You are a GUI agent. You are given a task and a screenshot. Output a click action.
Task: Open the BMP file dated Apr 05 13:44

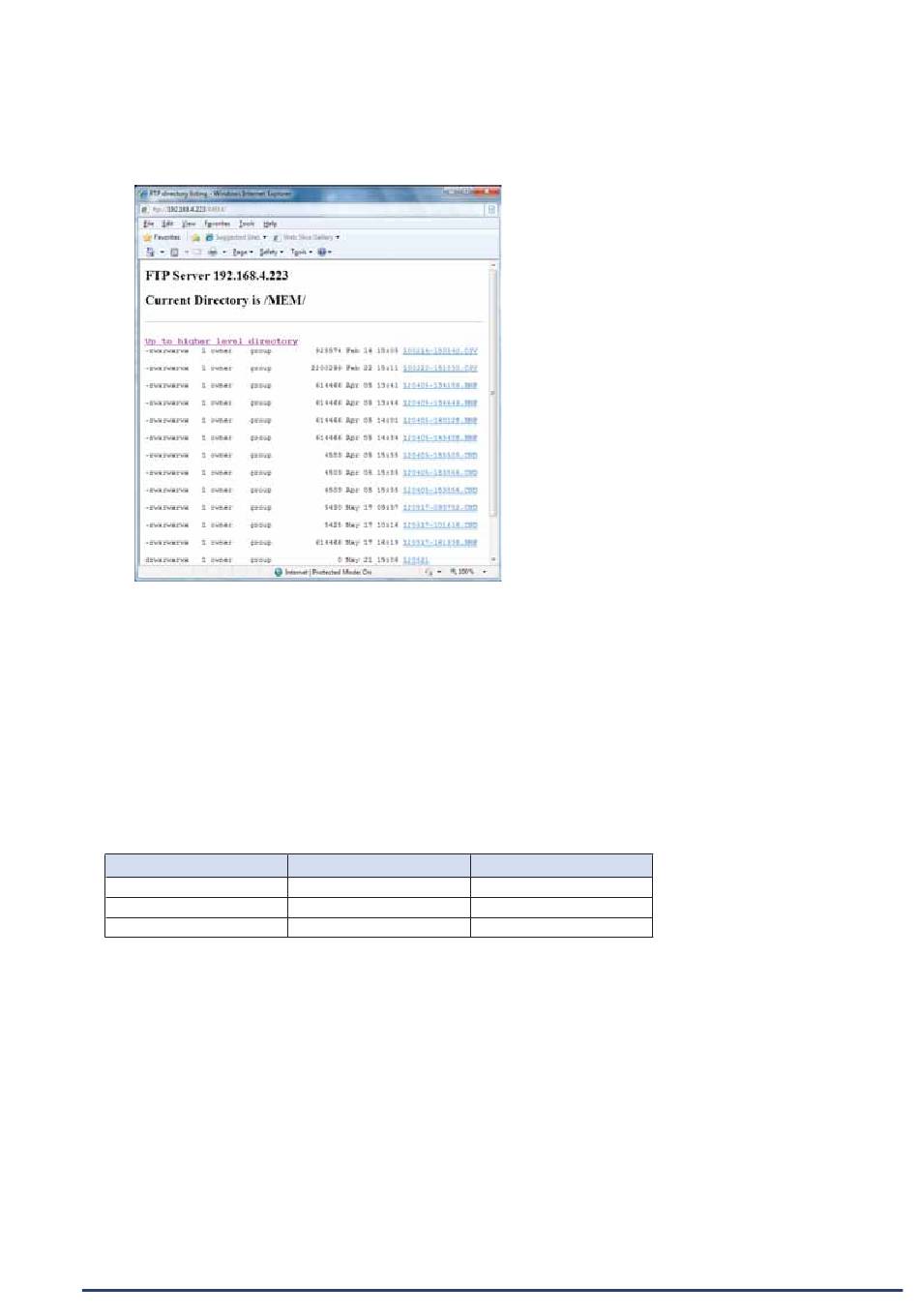[x=440, y=404]
